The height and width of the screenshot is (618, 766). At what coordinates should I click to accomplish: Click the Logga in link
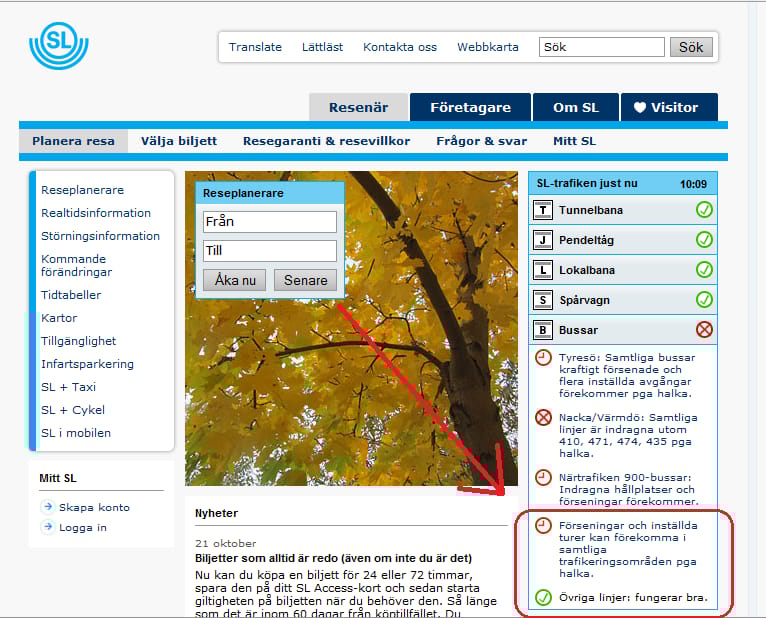[83, 527]
